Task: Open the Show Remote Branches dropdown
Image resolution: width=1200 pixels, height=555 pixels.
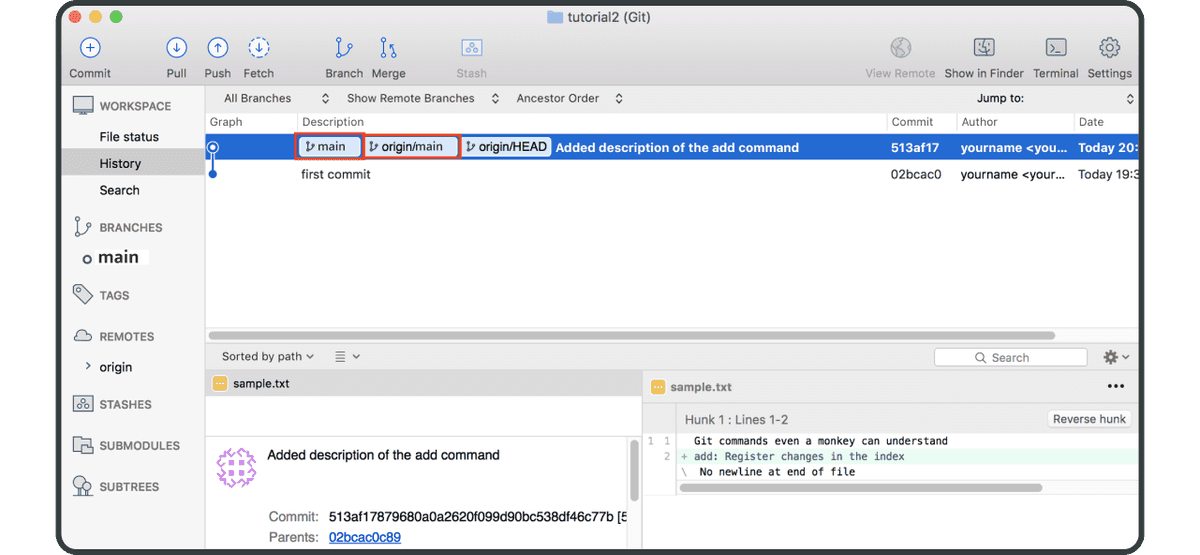Action: click(x=423, y=98)
